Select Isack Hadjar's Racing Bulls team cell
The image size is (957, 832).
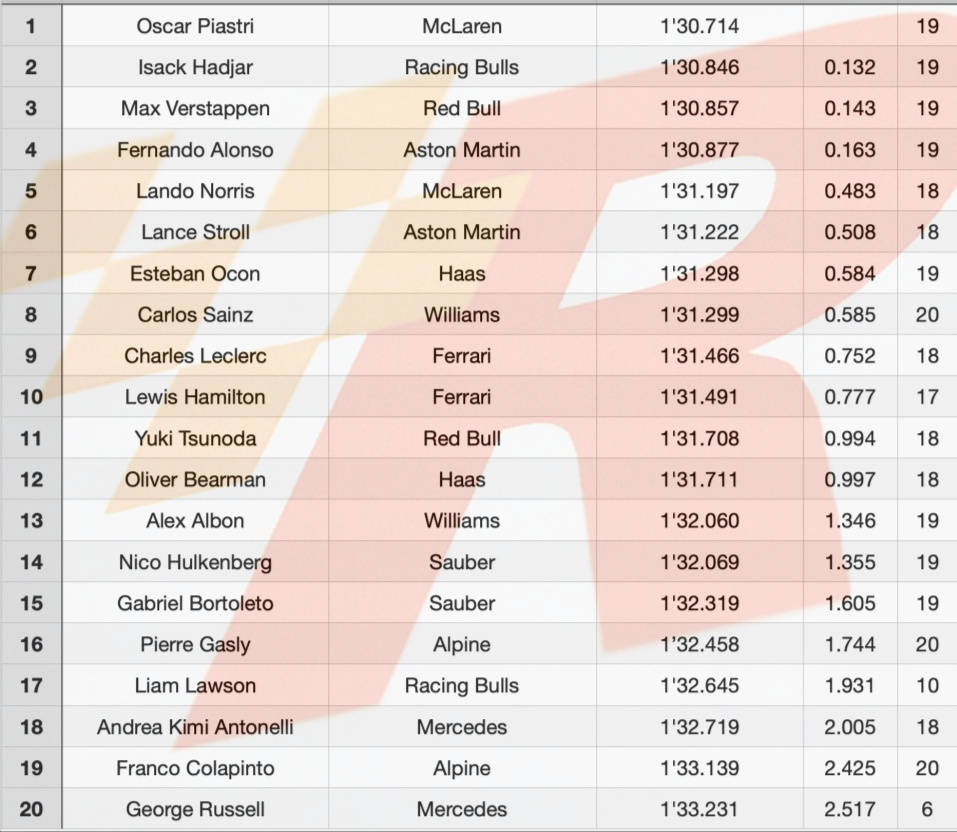[x=462, y=67]
